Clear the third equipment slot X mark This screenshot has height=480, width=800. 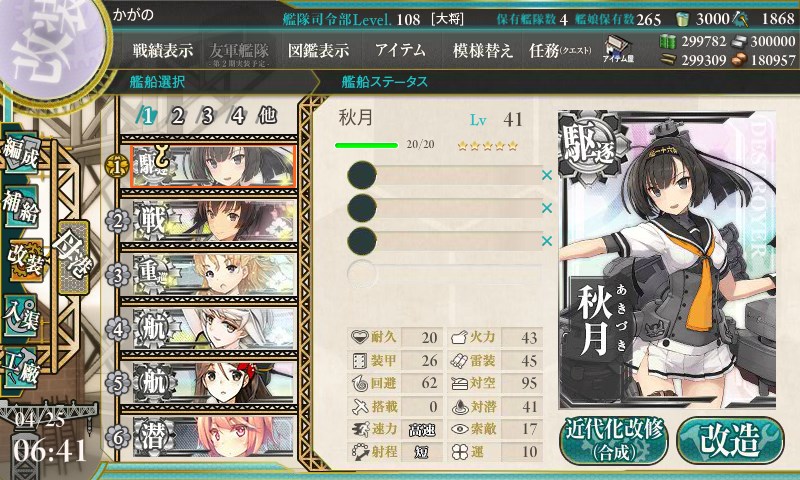coord(546,241)
